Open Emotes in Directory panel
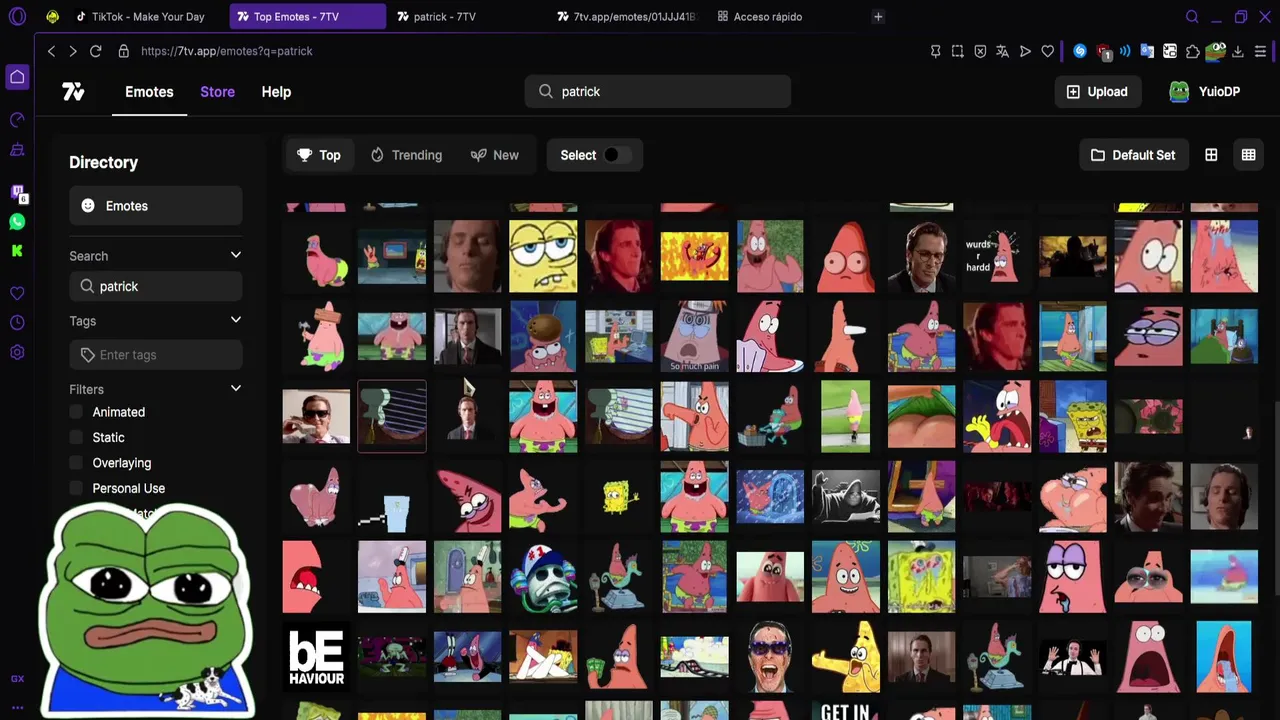Screen dimensions: 1280x720 156,206
